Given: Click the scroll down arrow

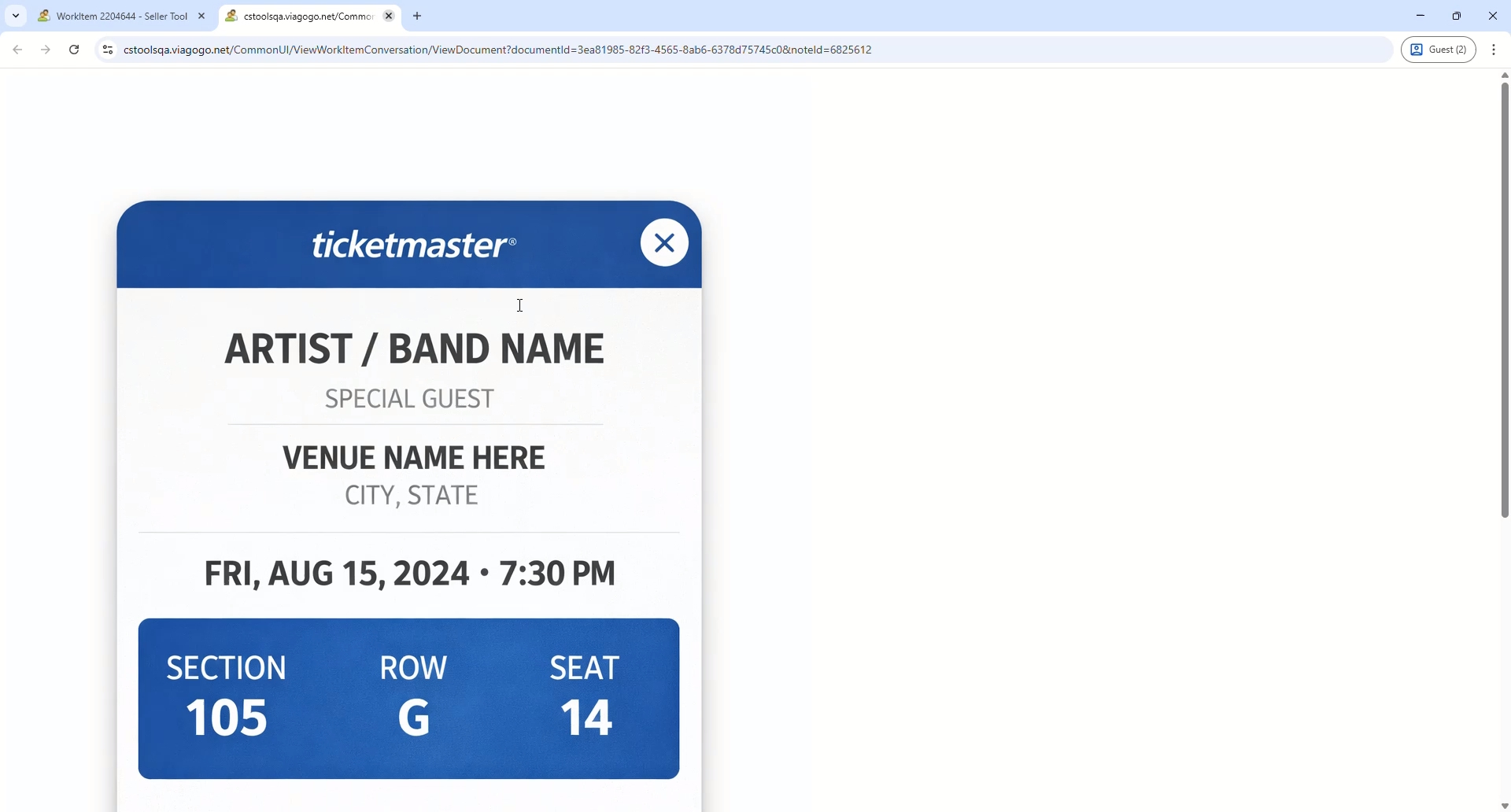Looking at the screenshot, I should tap(1504, 806).
